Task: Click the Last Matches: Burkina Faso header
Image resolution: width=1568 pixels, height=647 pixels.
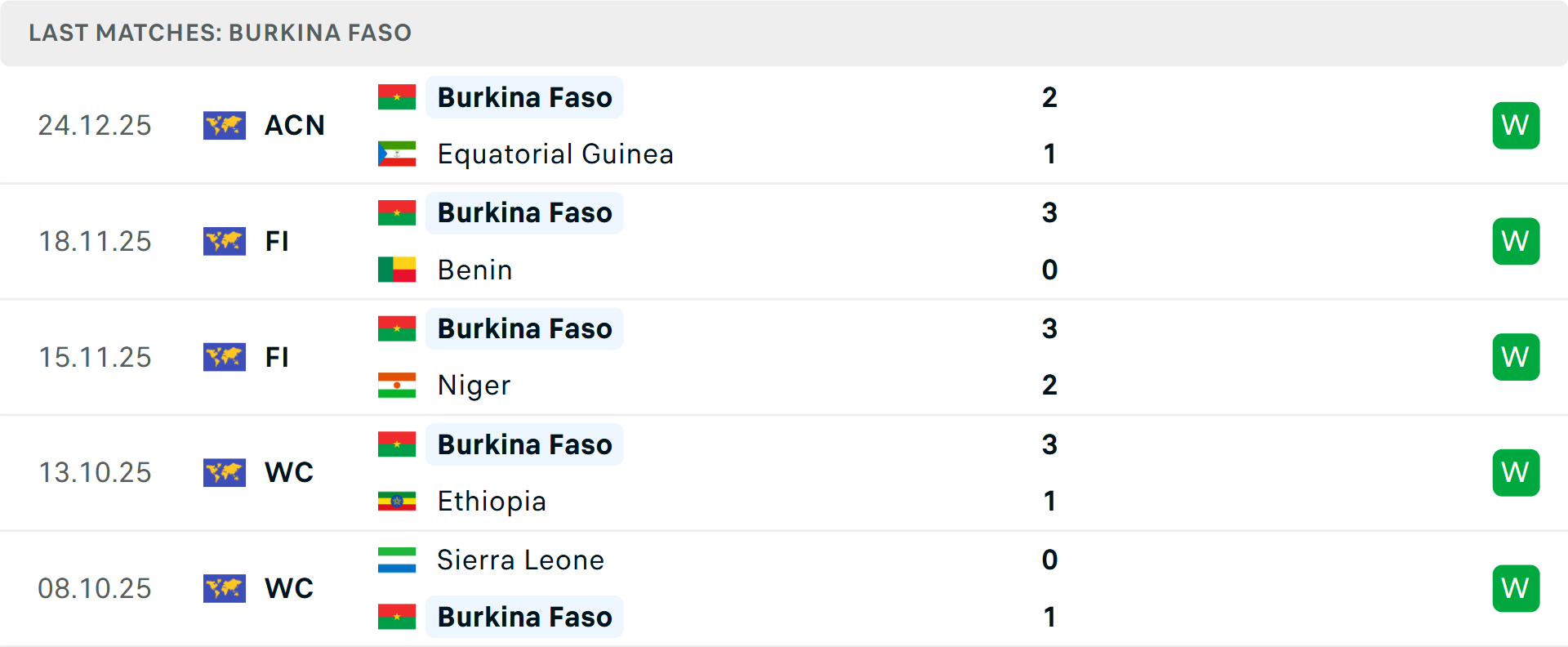Action: 220,33
